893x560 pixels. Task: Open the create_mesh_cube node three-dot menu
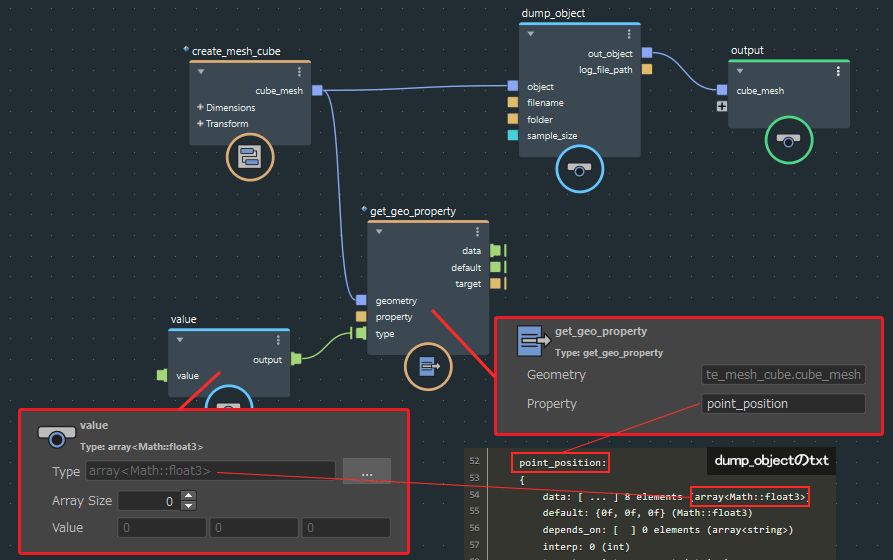click(x=299, y=72)
